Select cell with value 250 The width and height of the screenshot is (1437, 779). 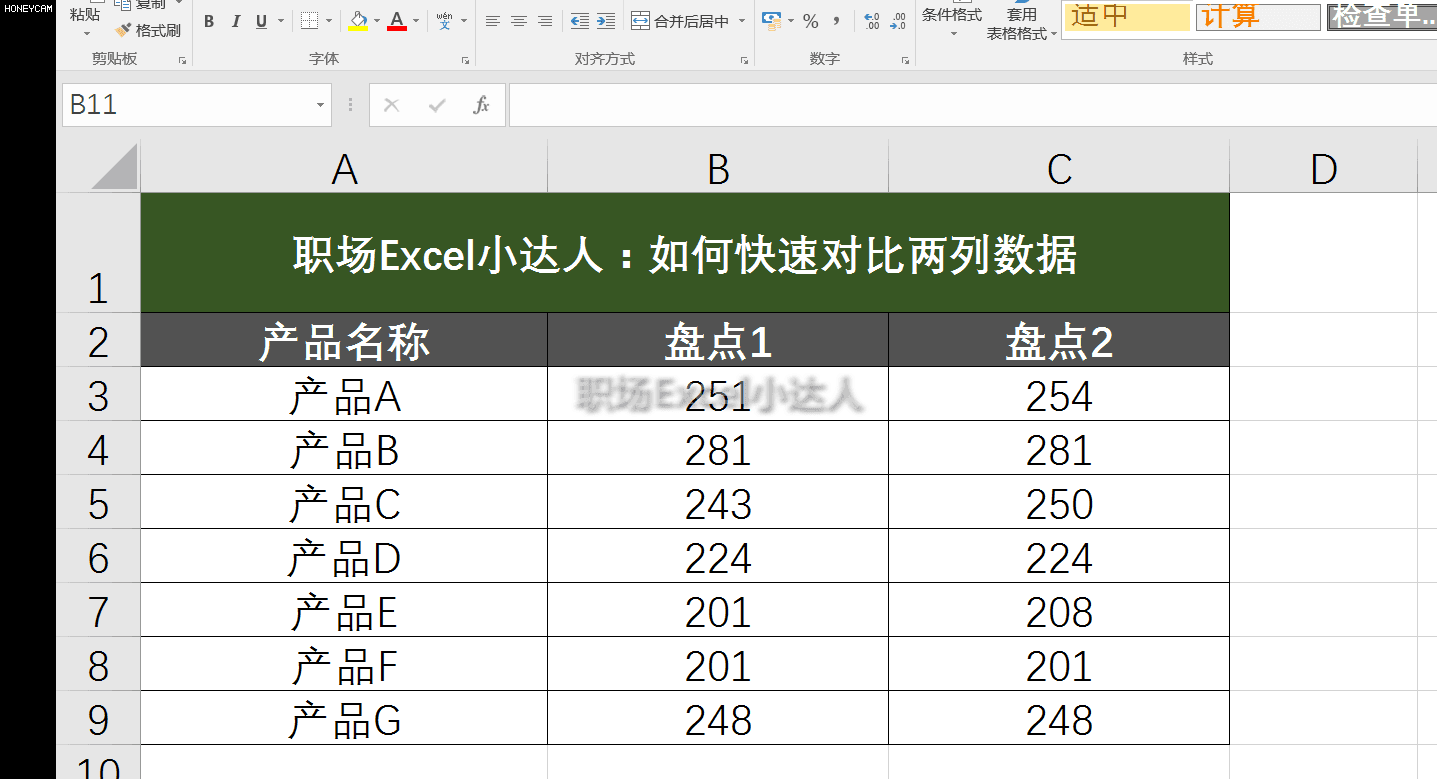[x=1059, y=503]
